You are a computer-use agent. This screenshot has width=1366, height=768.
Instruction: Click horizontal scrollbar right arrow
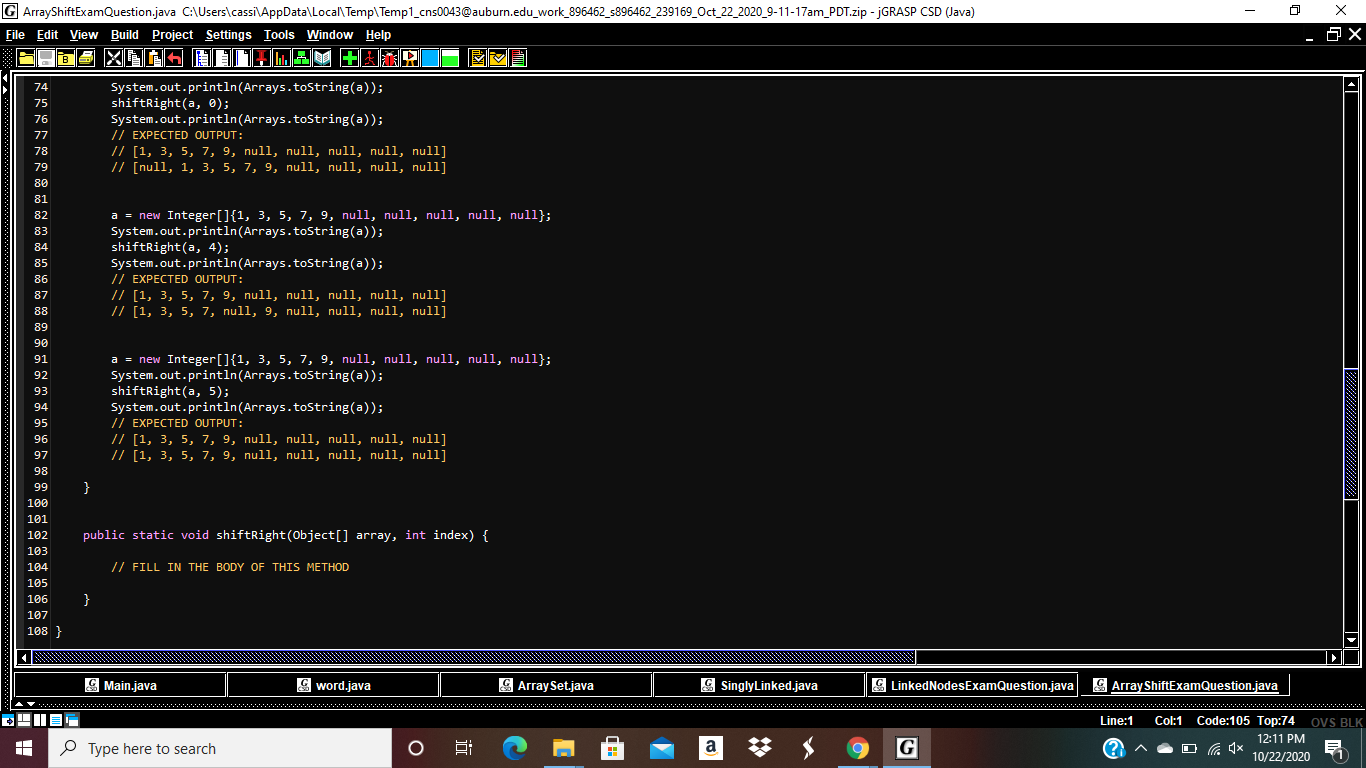(x=1334, y=657)
